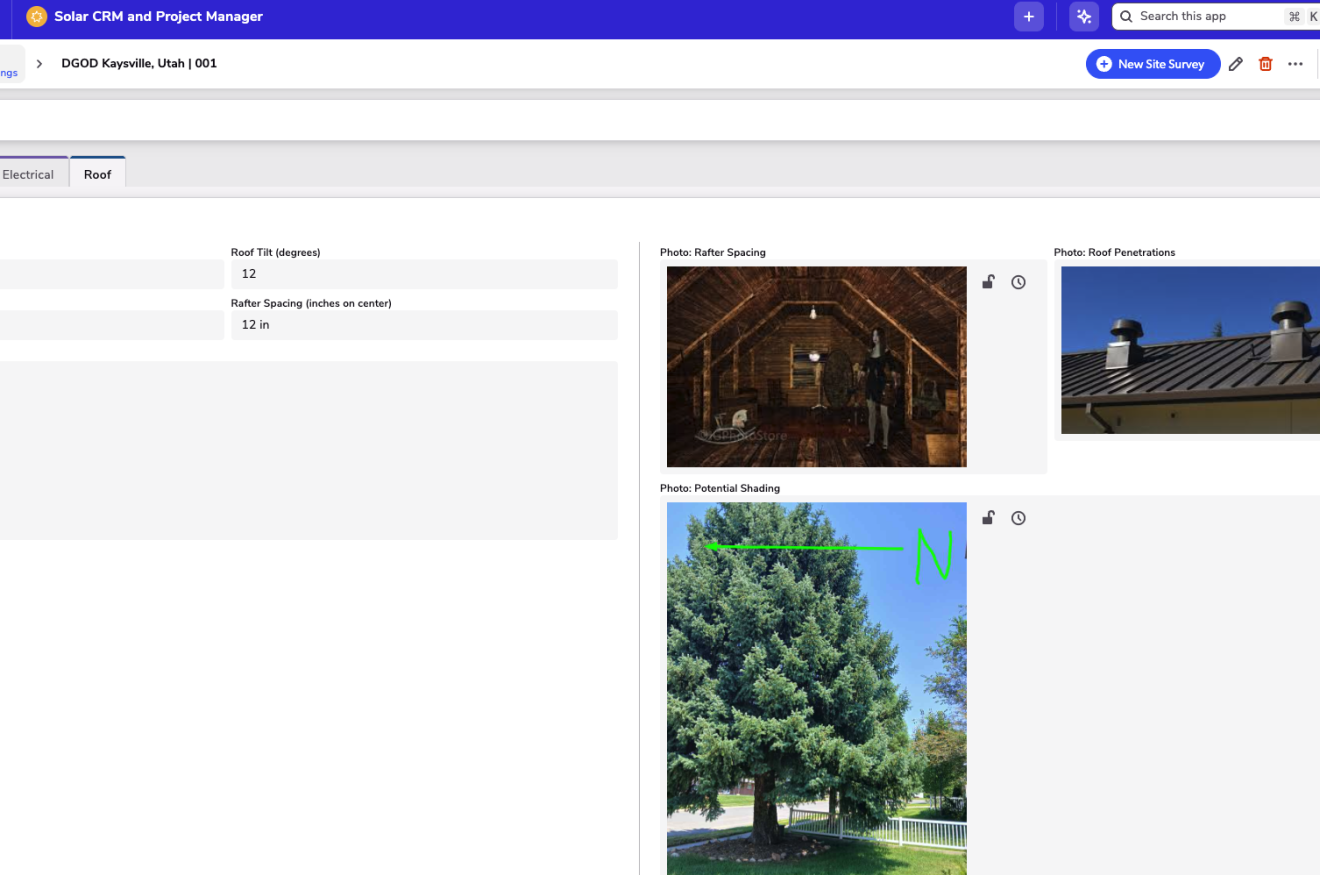The height and width of the screenshot is (875, 1320).
Task: Toggle lock on Rafter Spacing photo
Action: [x=988, y=282]
